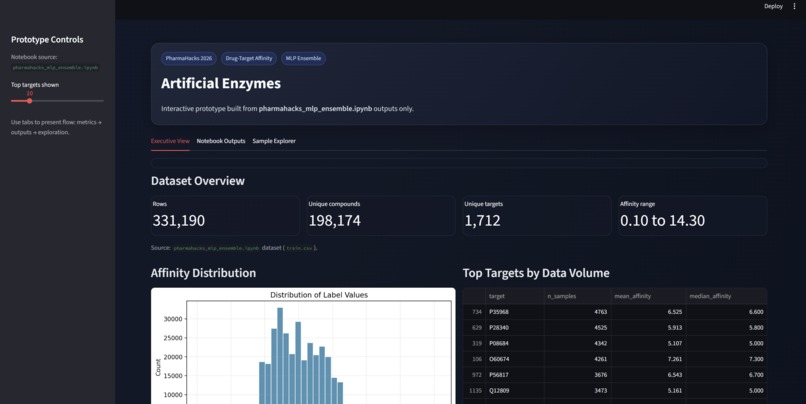Click row index 106
806x404 pixels.
[x=474, y=359]
